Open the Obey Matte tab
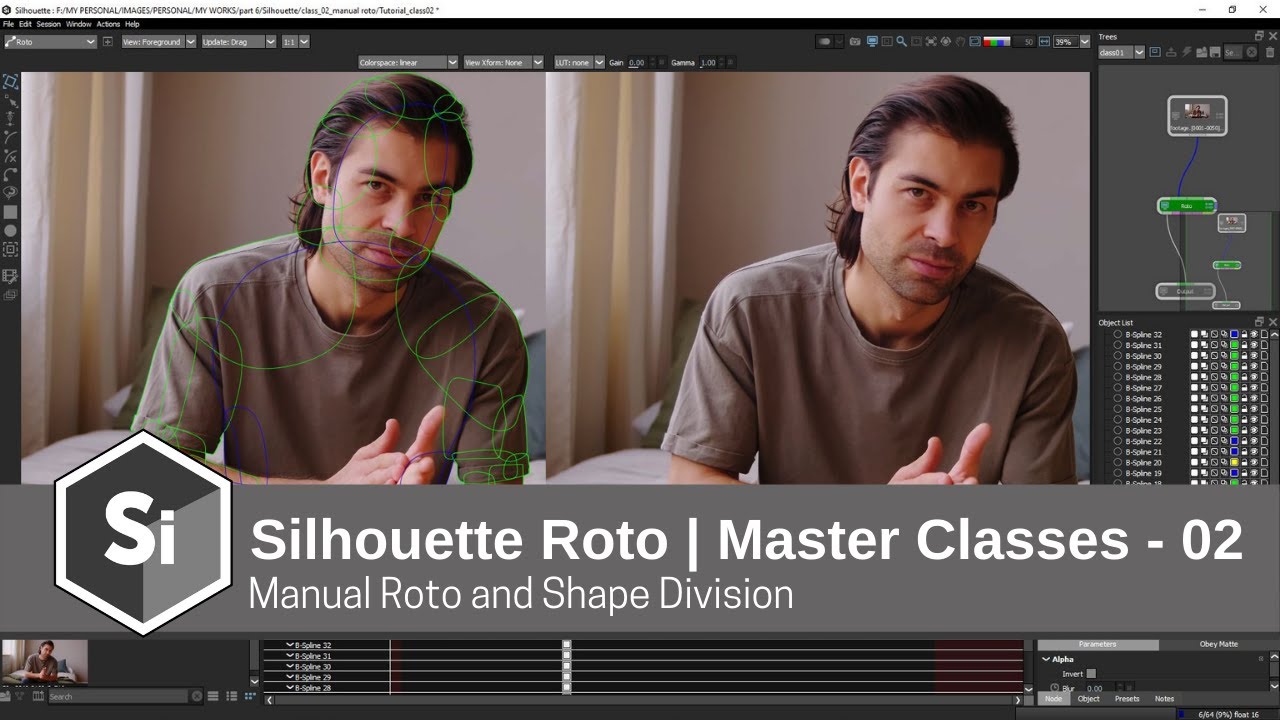Screen dimensions: 1280x720 coord(1218,645)
